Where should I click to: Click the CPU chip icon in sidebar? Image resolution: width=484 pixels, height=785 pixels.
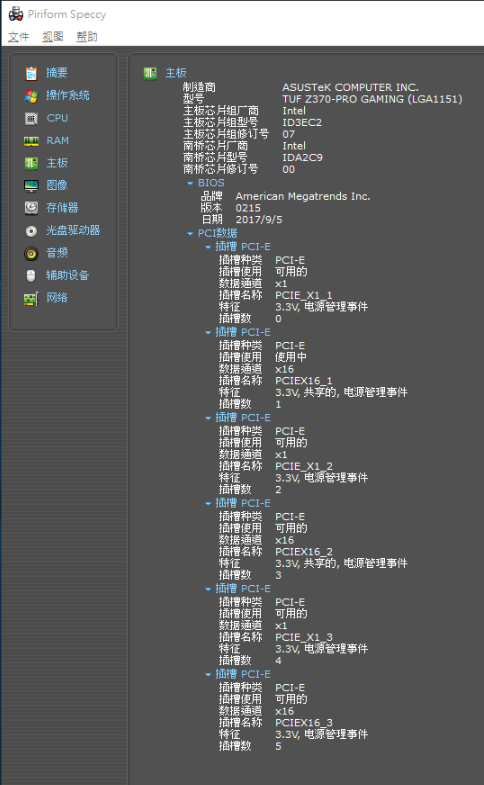pyautogui.click(x=31, y=118)
